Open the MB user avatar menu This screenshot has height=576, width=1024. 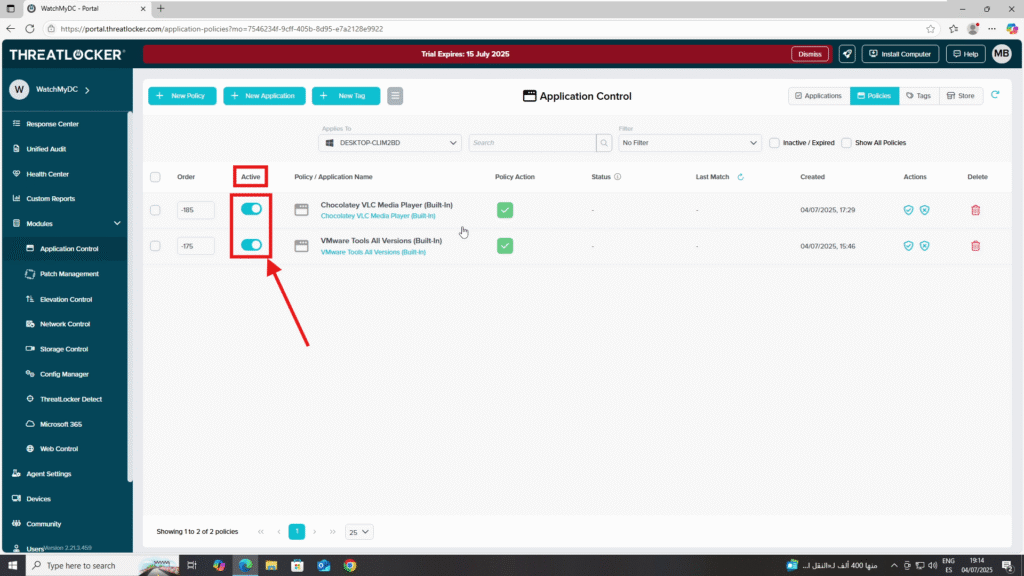tap(1001, 54)
